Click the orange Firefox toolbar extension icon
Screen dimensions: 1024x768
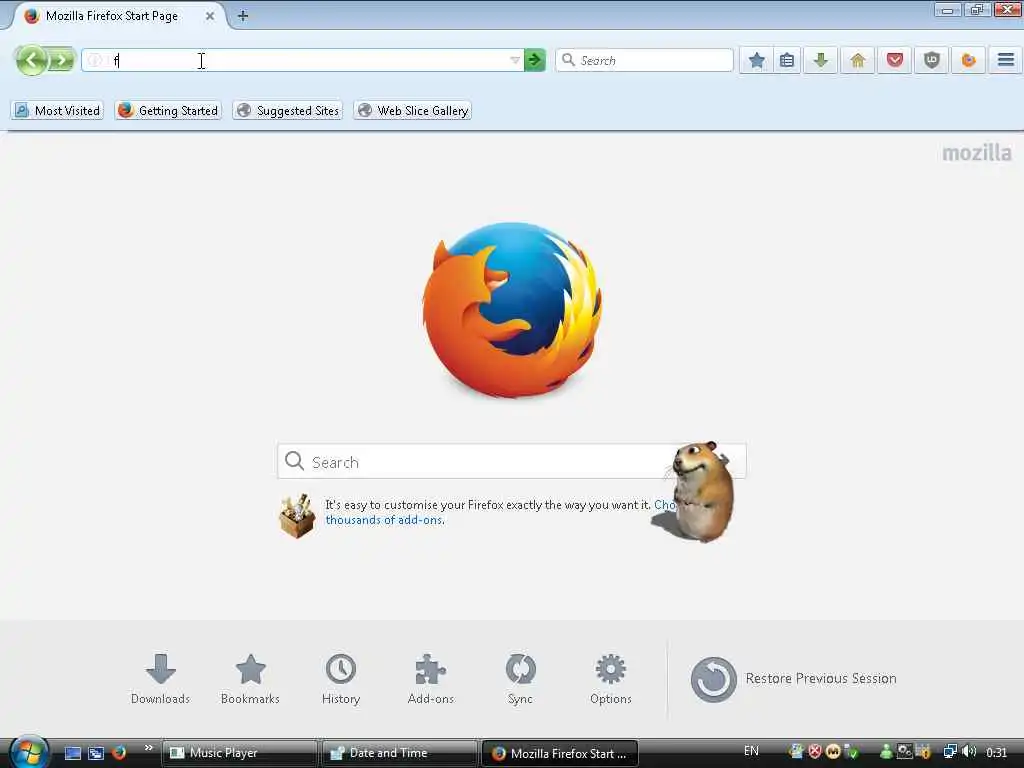coord(968,61)
